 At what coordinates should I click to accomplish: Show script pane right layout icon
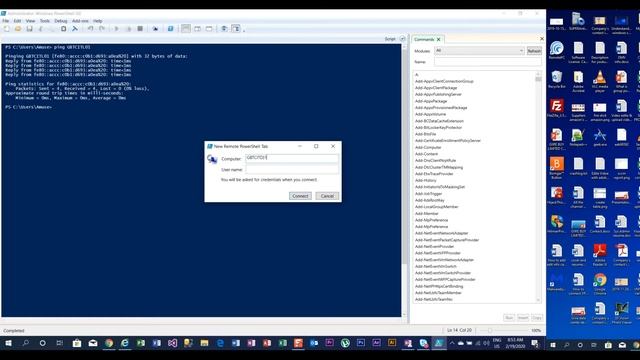tap(197, 29)
